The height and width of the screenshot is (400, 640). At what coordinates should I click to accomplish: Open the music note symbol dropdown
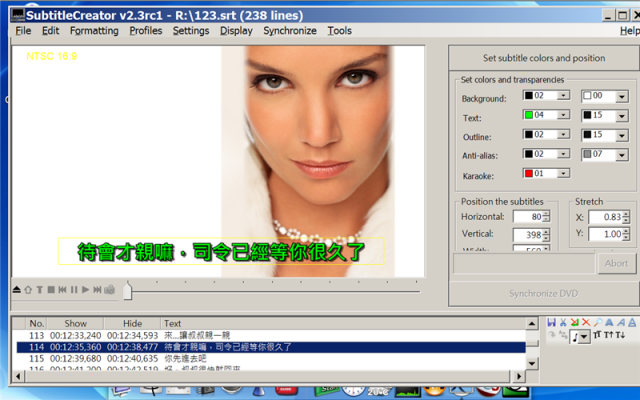pyautogui.click(x=584, y=337)
